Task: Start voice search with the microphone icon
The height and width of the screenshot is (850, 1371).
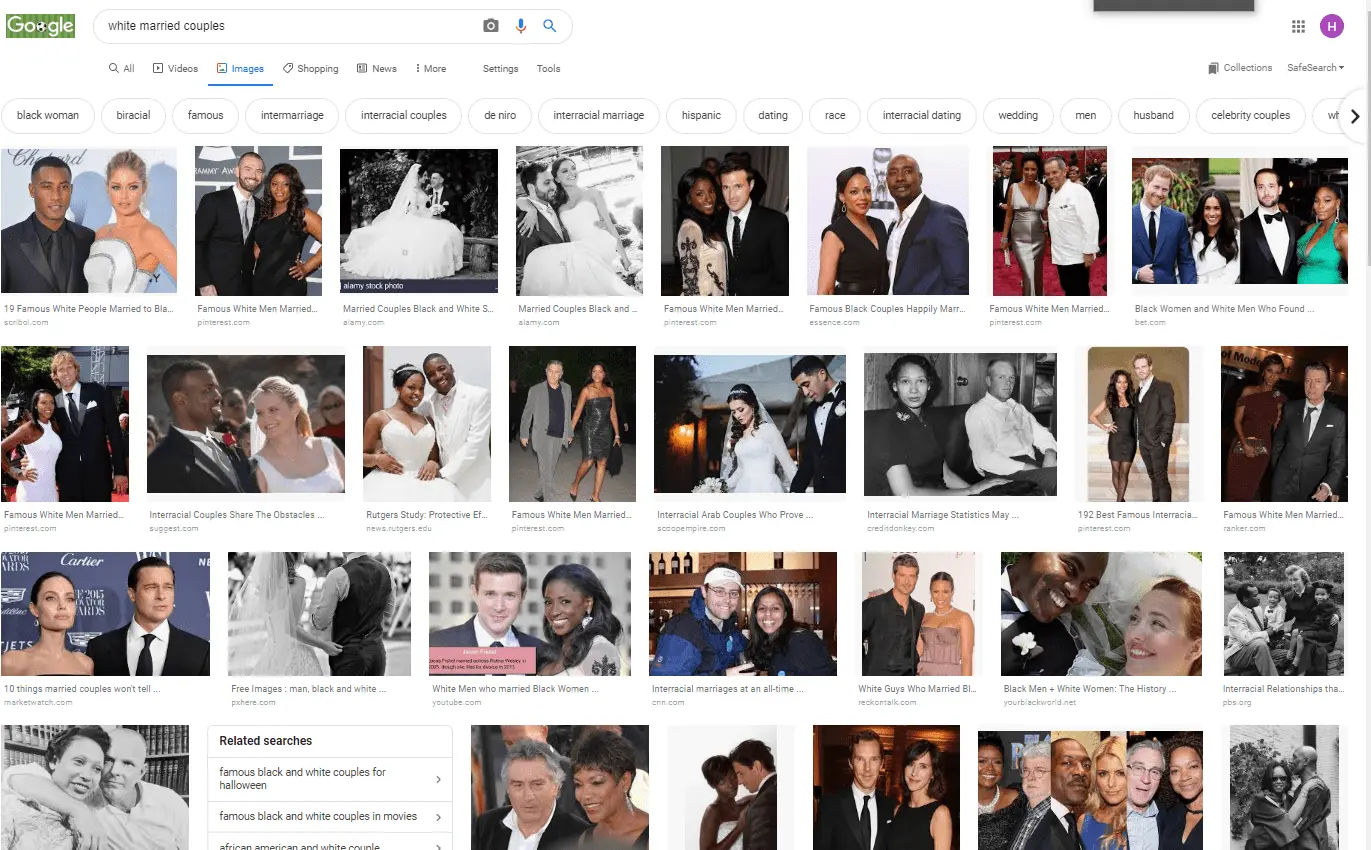Action: tap(520, 25)
